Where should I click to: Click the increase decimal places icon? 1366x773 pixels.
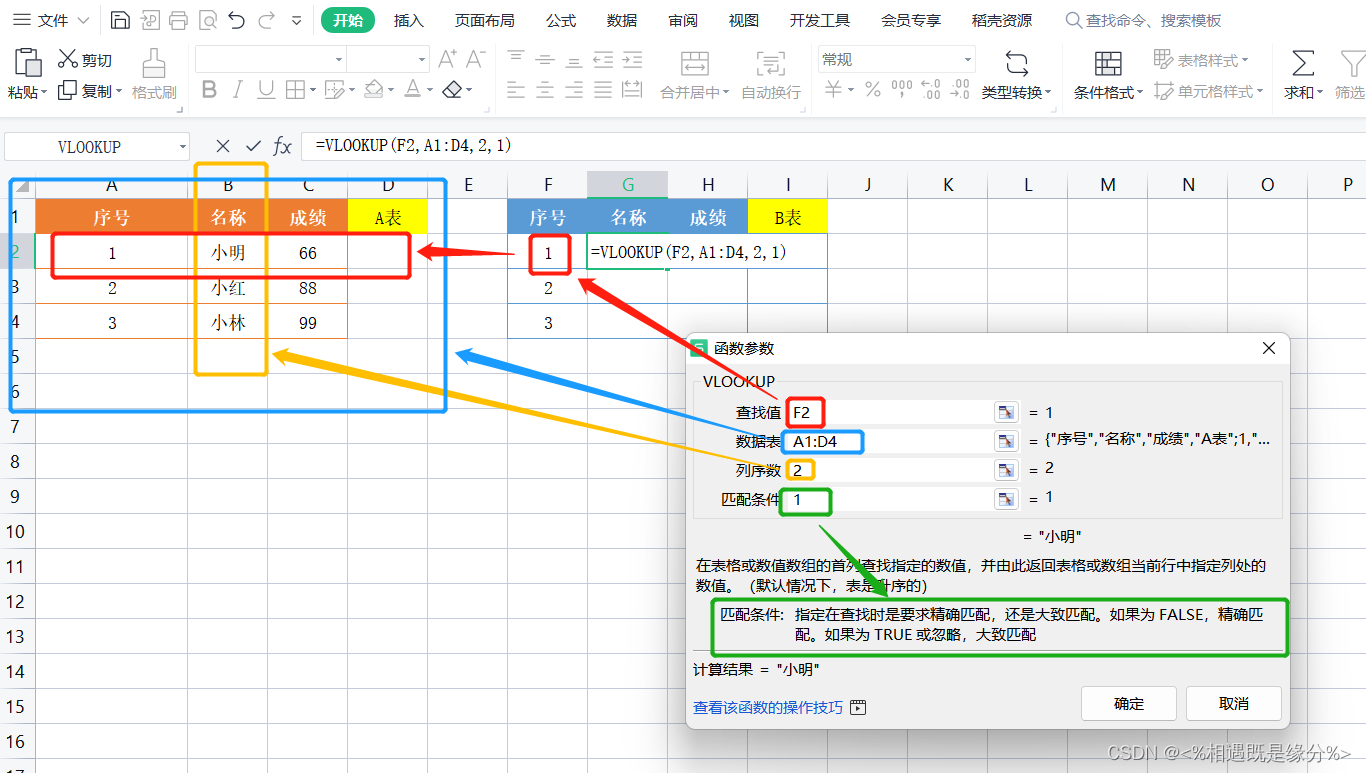pyautogui.click(x=930, y=90)
